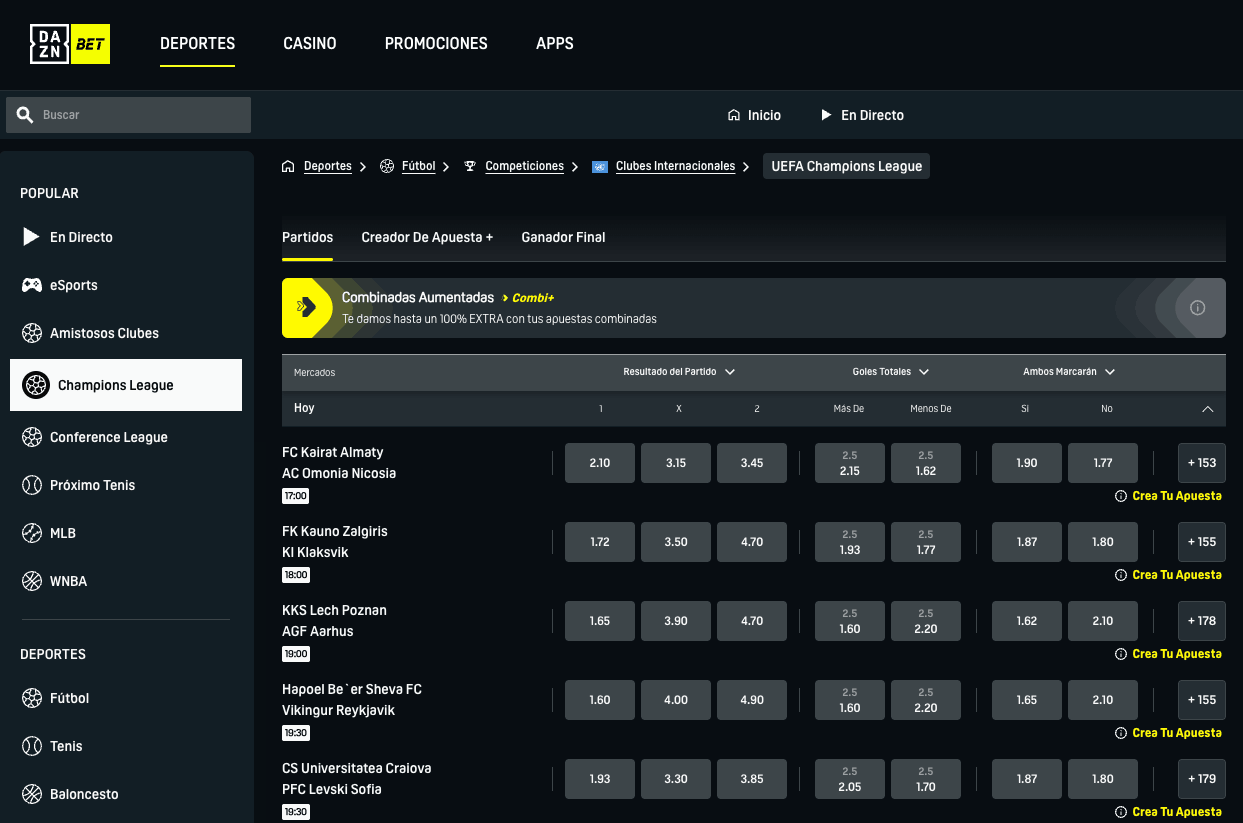This screenshot has height=823, width=1243.
Task: Click the eSports gamepad icon
Action: [x=32, y=285]
